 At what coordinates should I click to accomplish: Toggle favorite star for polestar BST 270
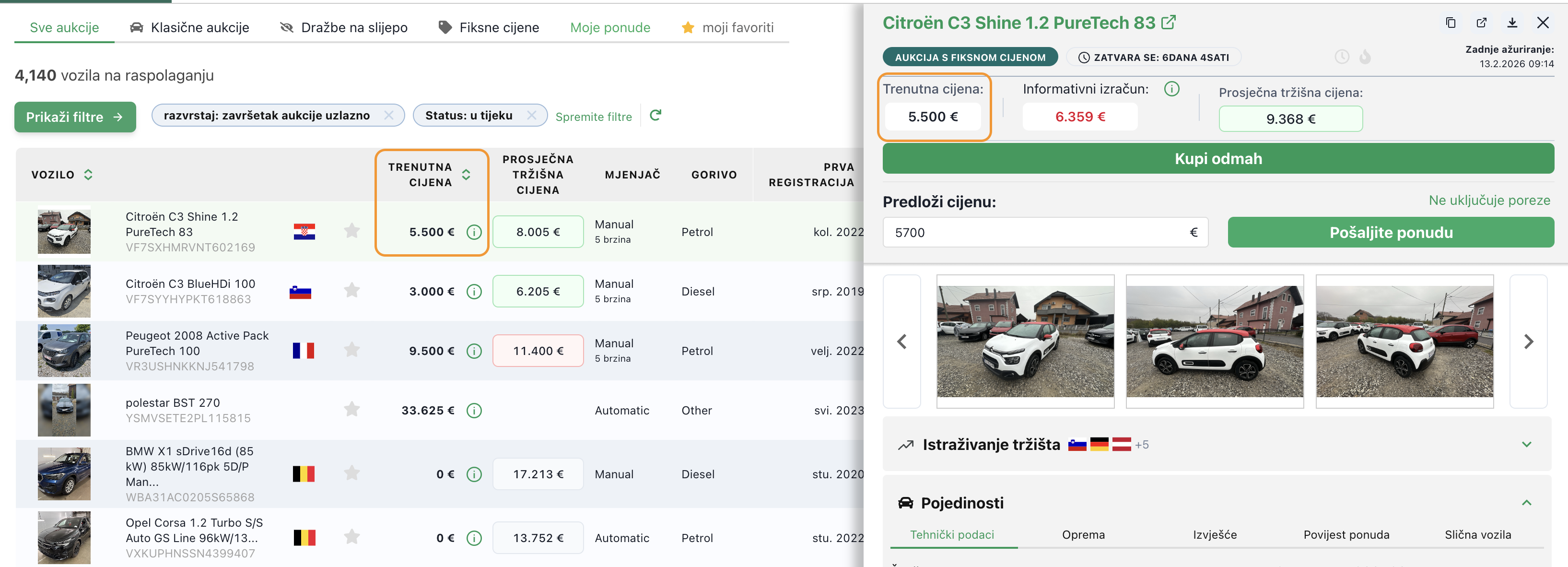[352, 409]
